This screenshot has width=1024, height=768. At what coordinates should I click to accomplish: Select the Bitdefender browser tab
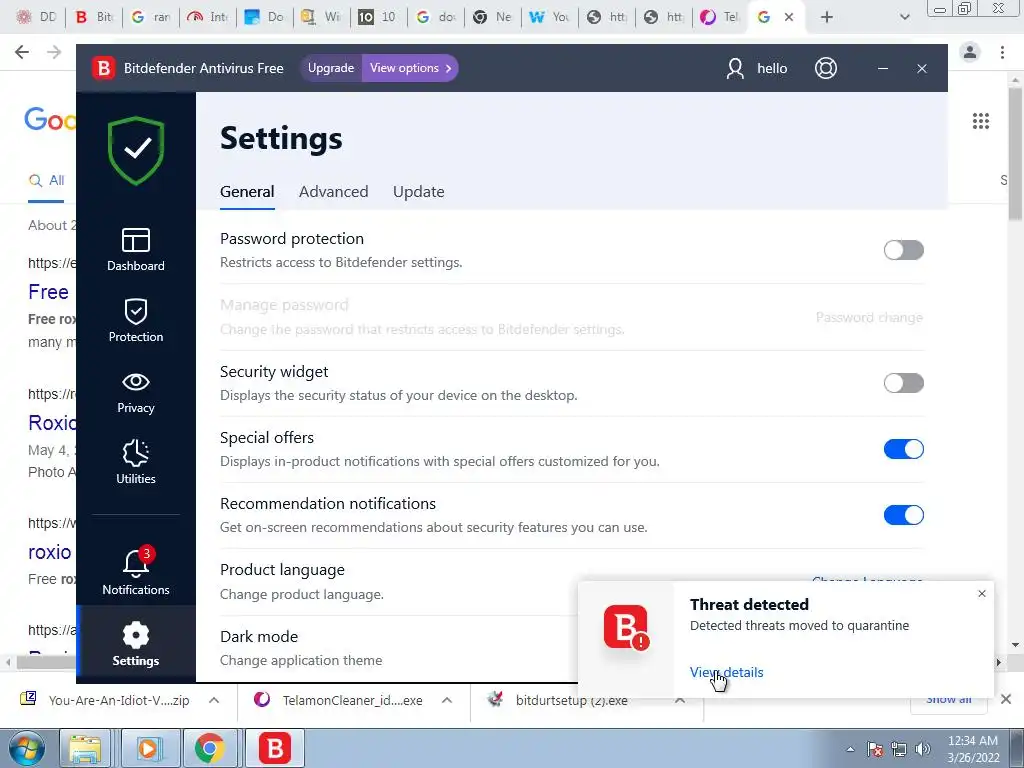click(x=94, y=17)
